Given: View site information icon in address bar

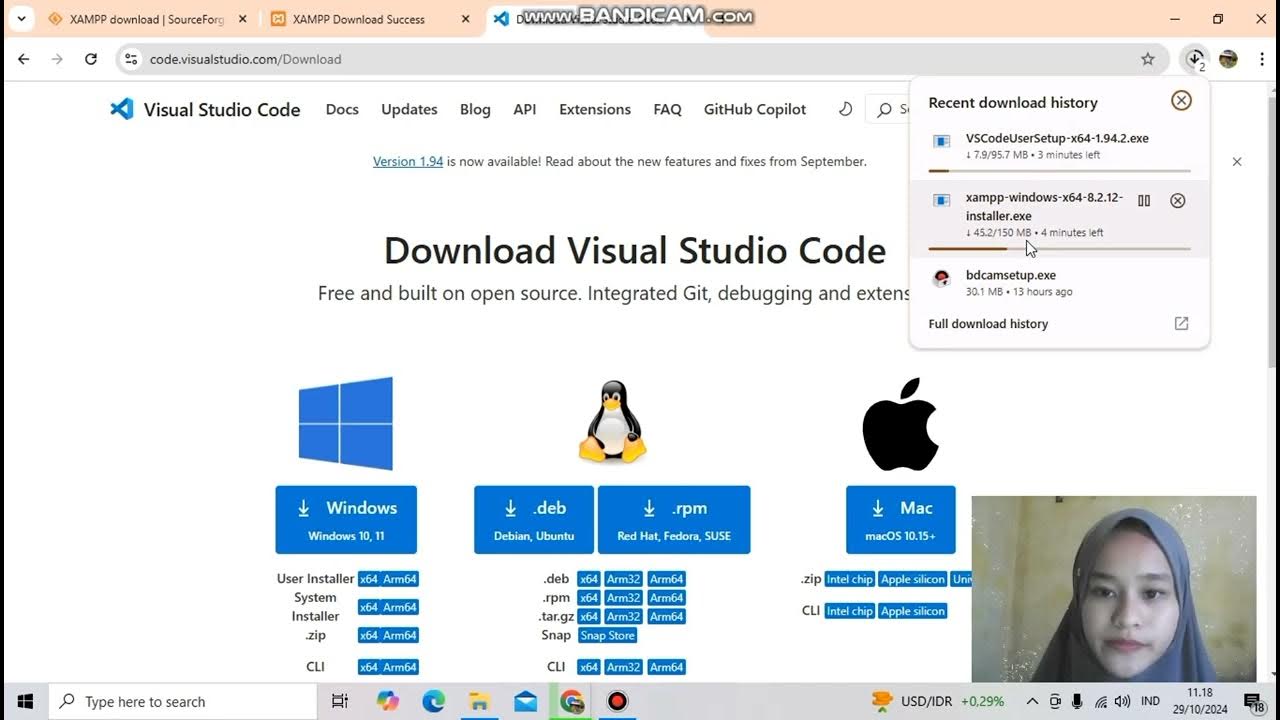Looking at the screenshot, I should [x=131, y=59].
